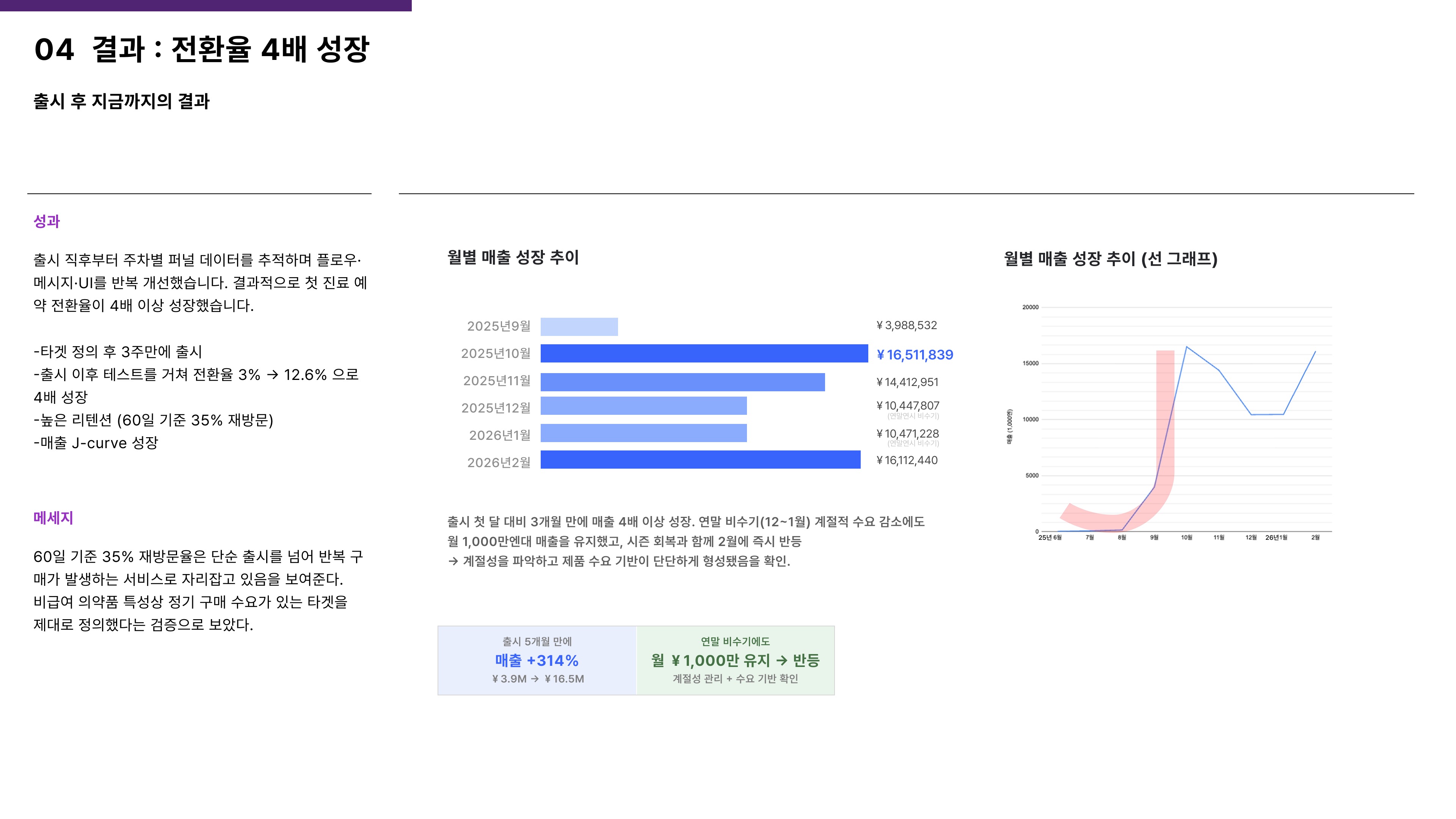Click the x-axis label '12월' on the line chart
Viewport: 1456px width, 819px height.
point(1251,538)
